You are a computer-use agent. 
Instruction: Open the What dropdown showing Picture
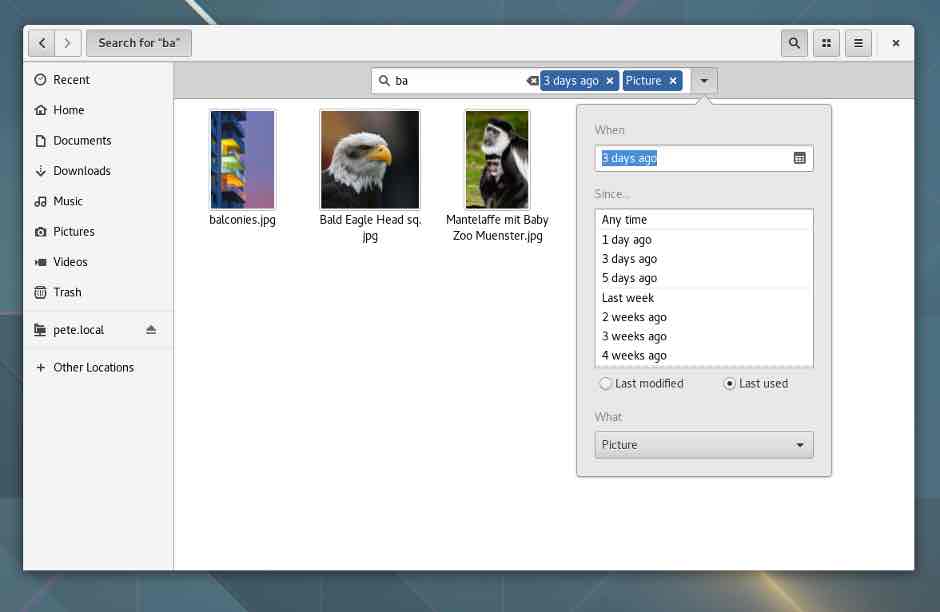click(x=703, y=444)
